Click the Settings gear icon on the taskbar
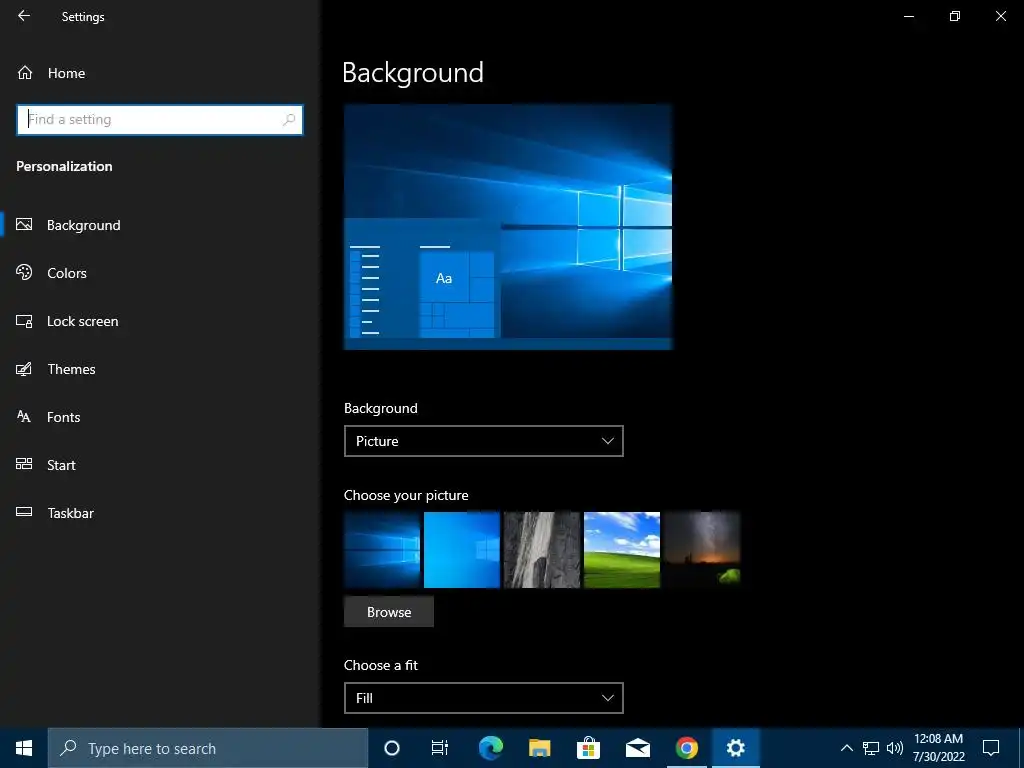The image size is (1024, 768). pyautogui.click(x=735, y=748)
